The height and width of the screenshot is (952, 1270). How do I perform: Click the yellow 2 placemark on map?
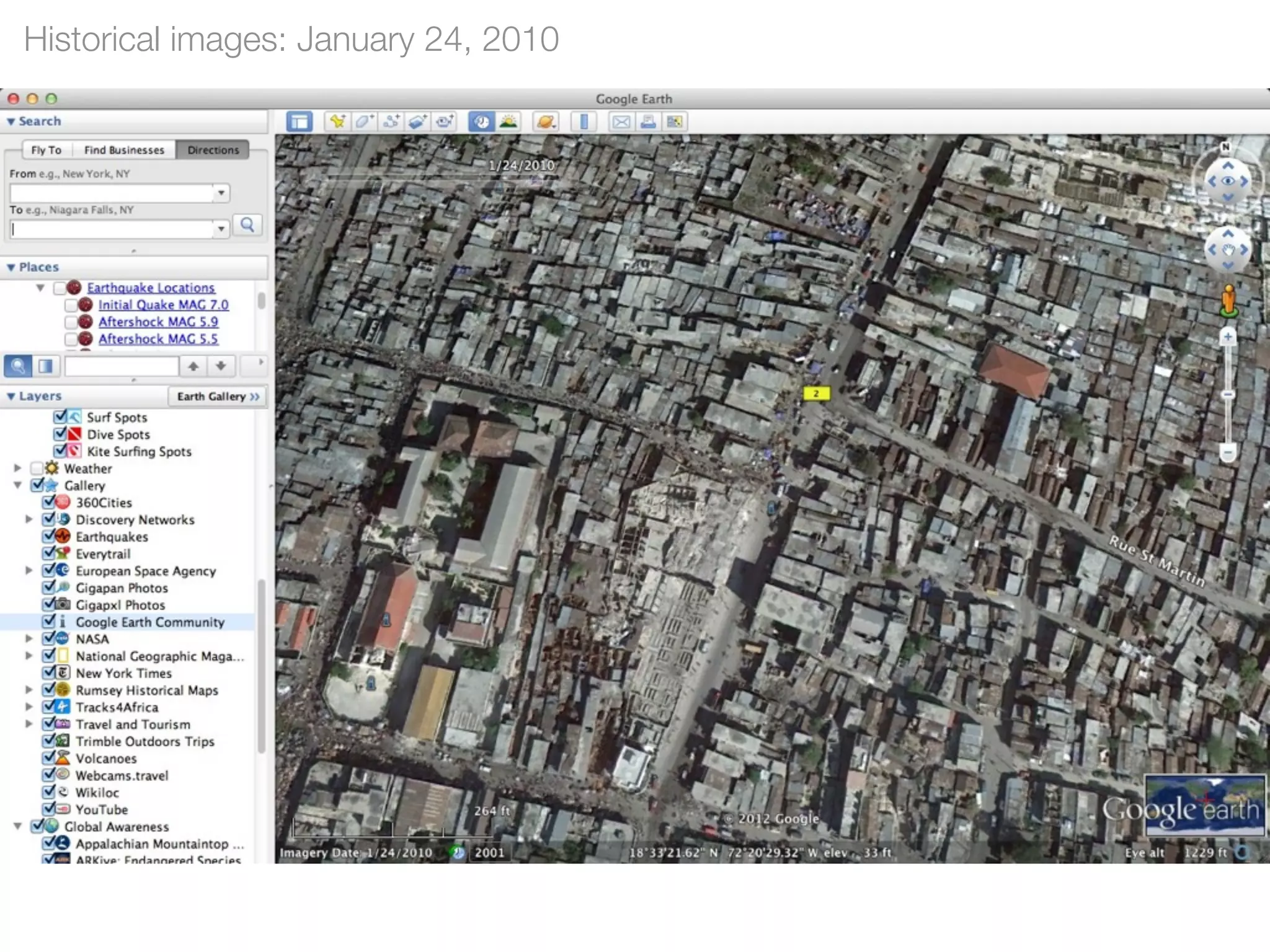(816, 393)
